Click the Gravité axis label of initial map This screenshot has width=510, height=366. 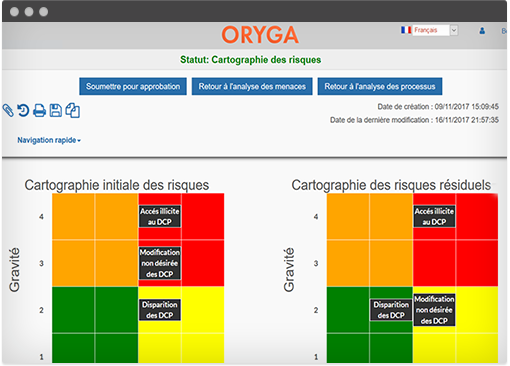14,270
